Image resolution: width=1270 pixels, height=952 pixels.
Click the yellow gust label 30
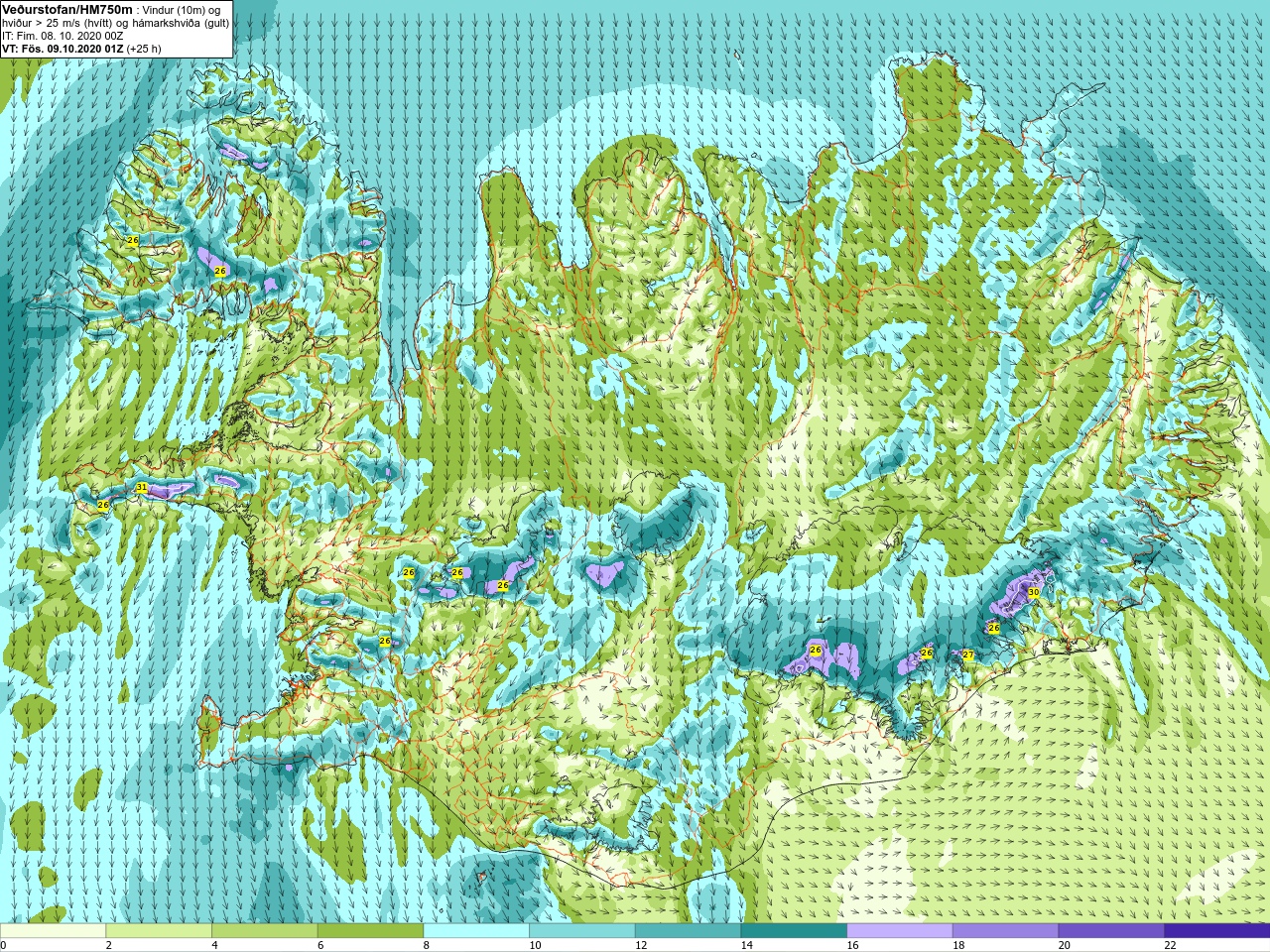[1033, 593]
